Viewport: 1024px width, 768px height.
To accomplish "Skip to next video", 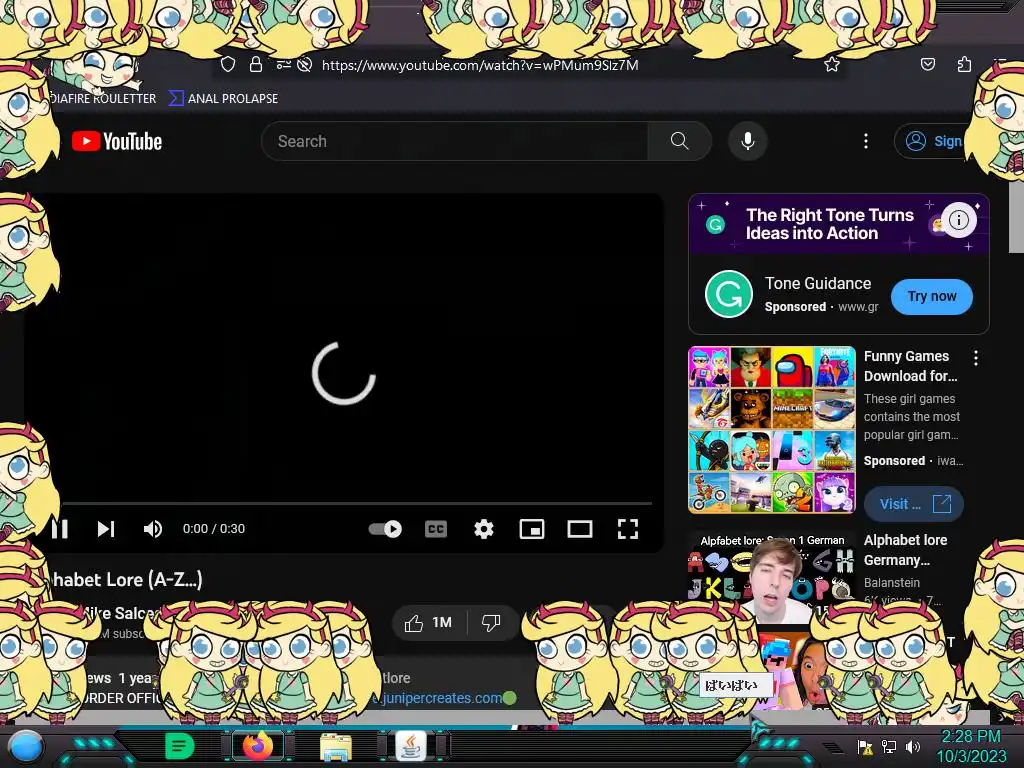I will (106, 528).
